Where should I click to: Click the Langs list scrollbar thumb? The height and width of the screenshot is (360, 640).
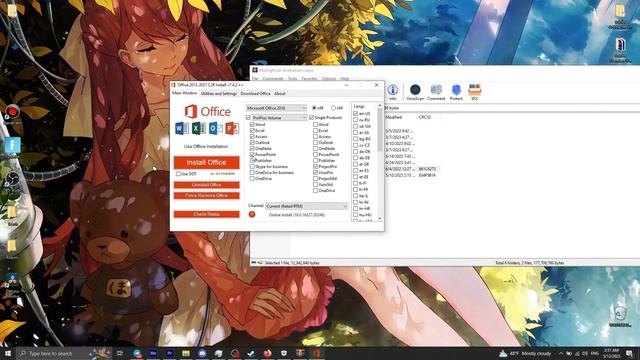pyautogui.click(x=380, y=129)
